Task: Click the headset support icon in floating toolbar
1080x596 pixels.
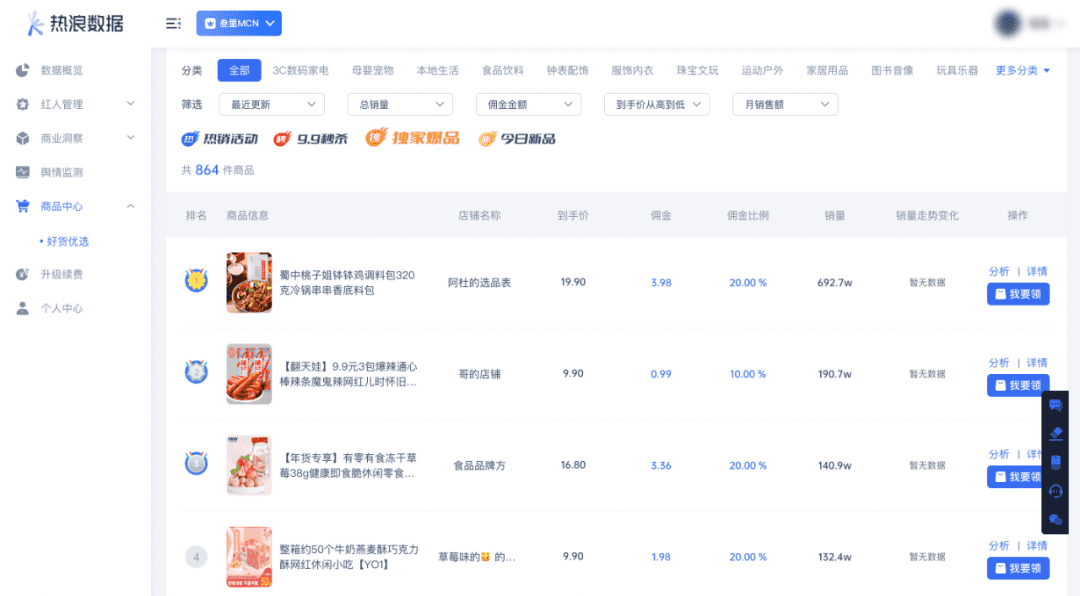Action: [x=1055, y=491]
